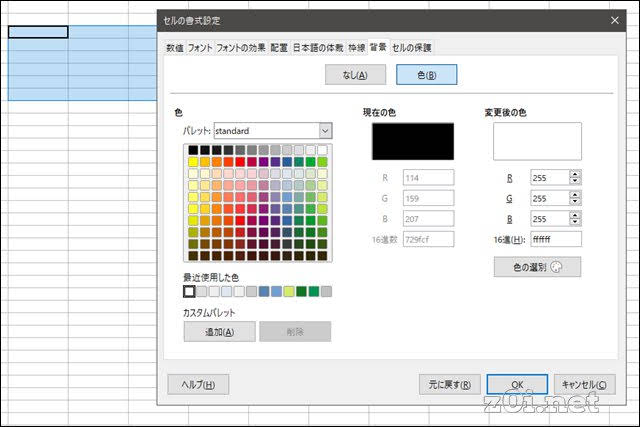Select the 配置 tab
Viewport: 640px width, 427px height.
click(x=279, y=48)
